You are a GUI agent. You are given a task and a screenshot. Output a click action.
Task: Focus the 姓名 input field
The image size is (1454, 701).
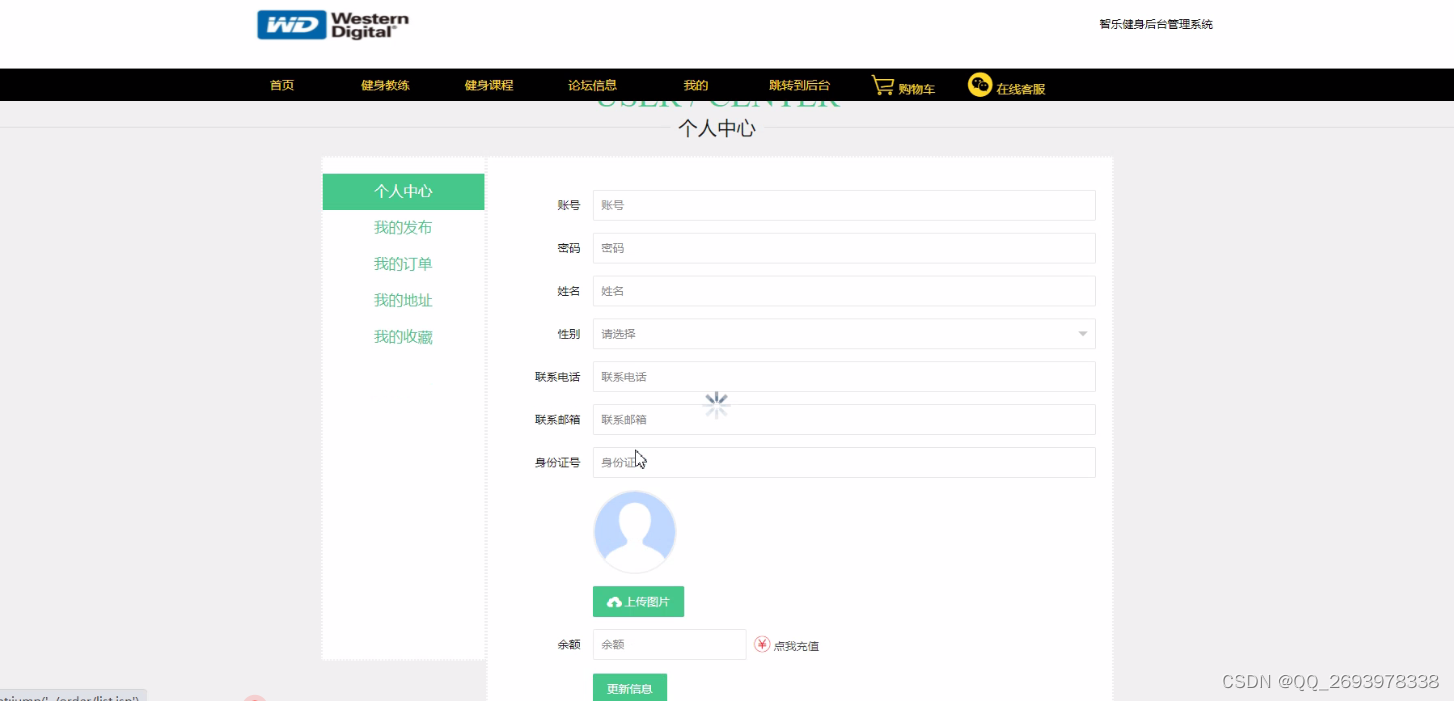[x=844, y=291]
